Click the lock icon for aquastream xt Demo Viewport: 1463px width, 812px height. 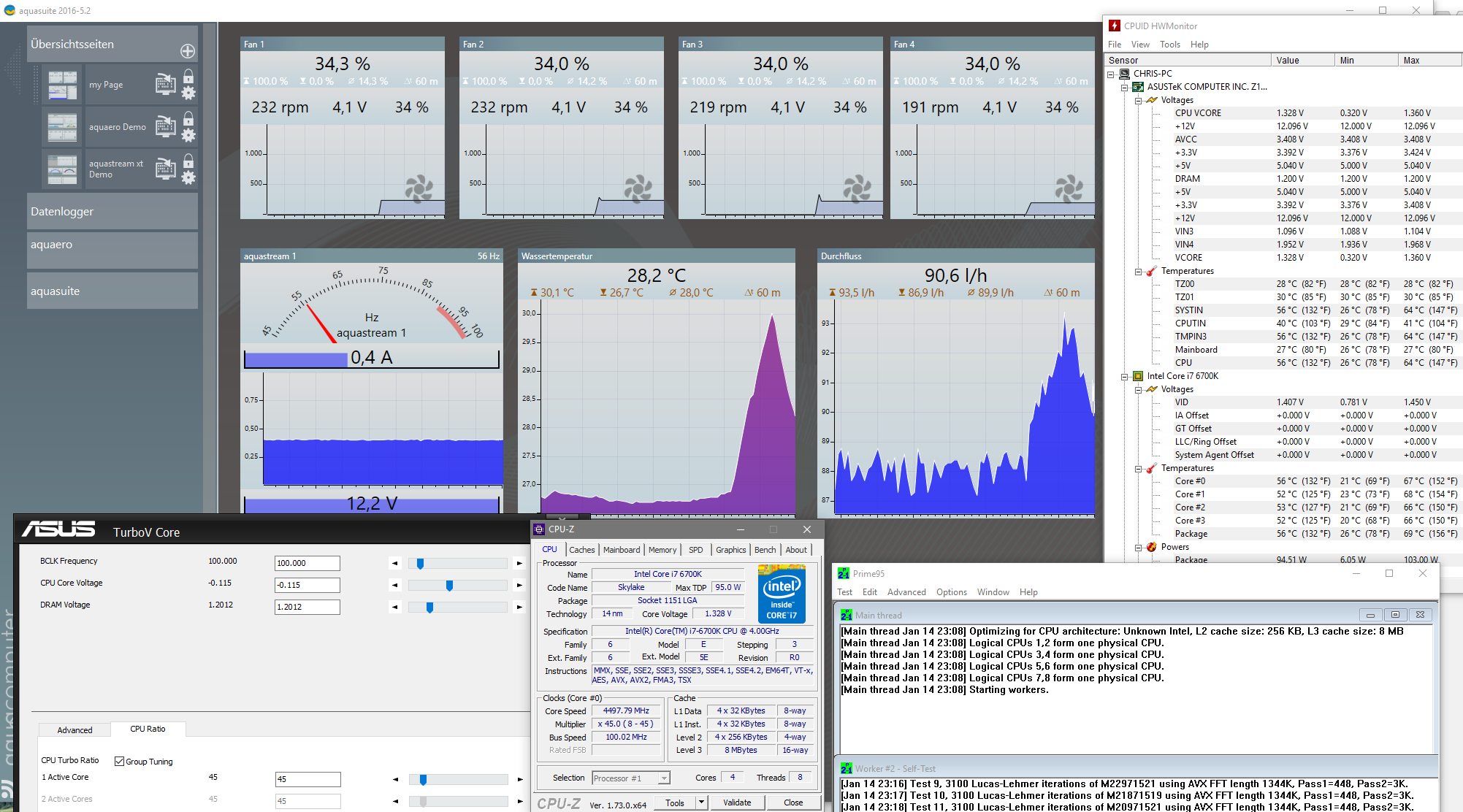[x=188, y=161]
